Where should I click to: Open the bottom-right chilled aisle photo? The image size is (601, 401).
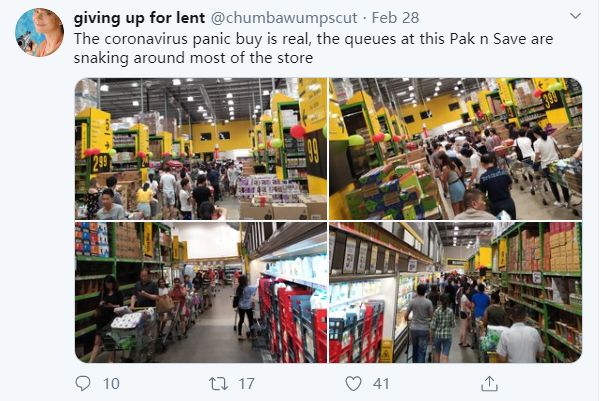pyautogui.click(x=455, y=293)
